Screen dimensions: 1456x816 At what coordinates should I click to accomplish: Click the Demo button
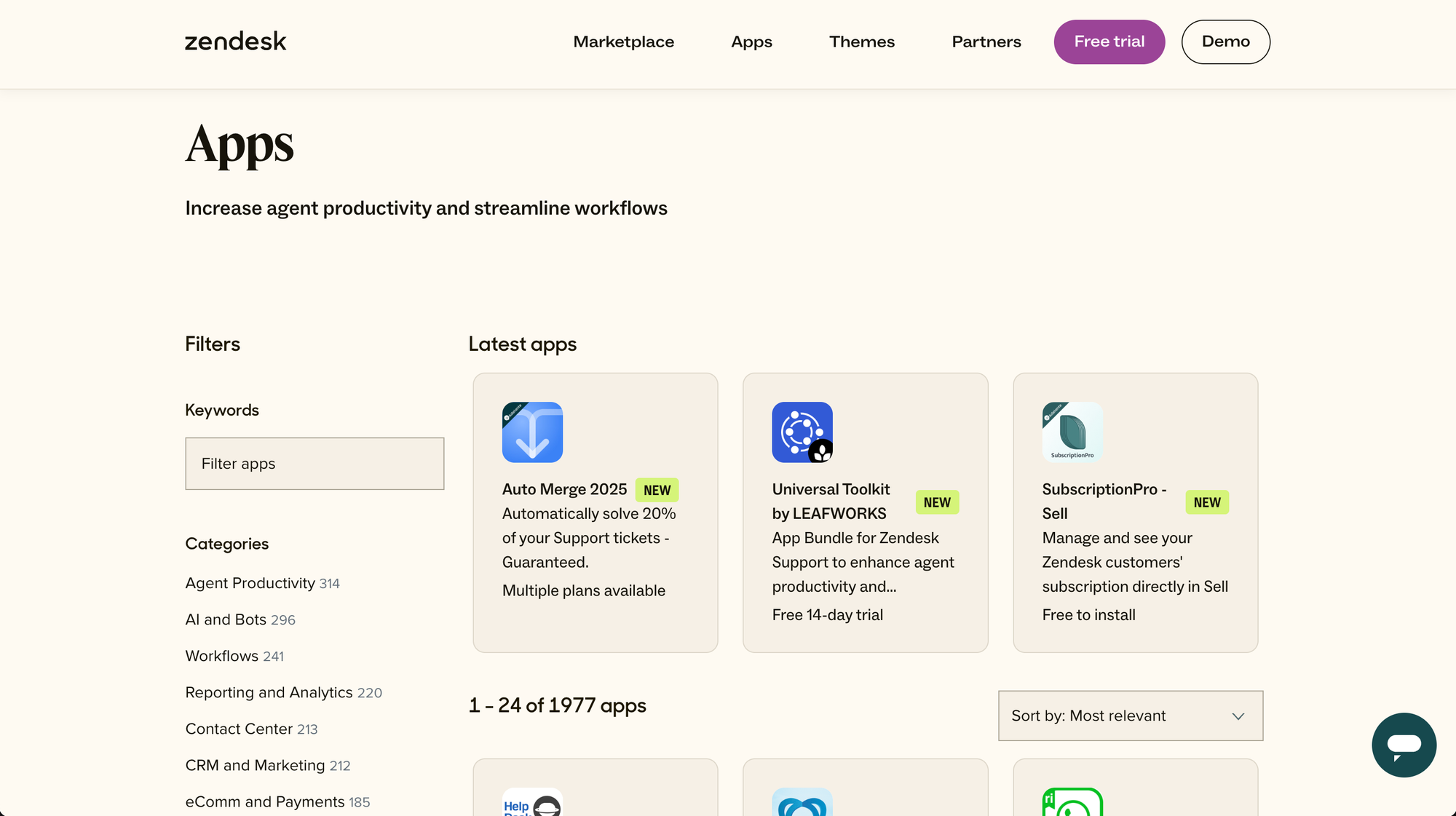coord(1225,41)
